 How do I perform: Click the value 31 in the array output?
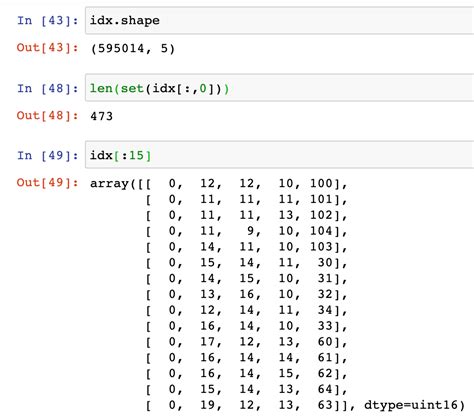click(325, 278)
